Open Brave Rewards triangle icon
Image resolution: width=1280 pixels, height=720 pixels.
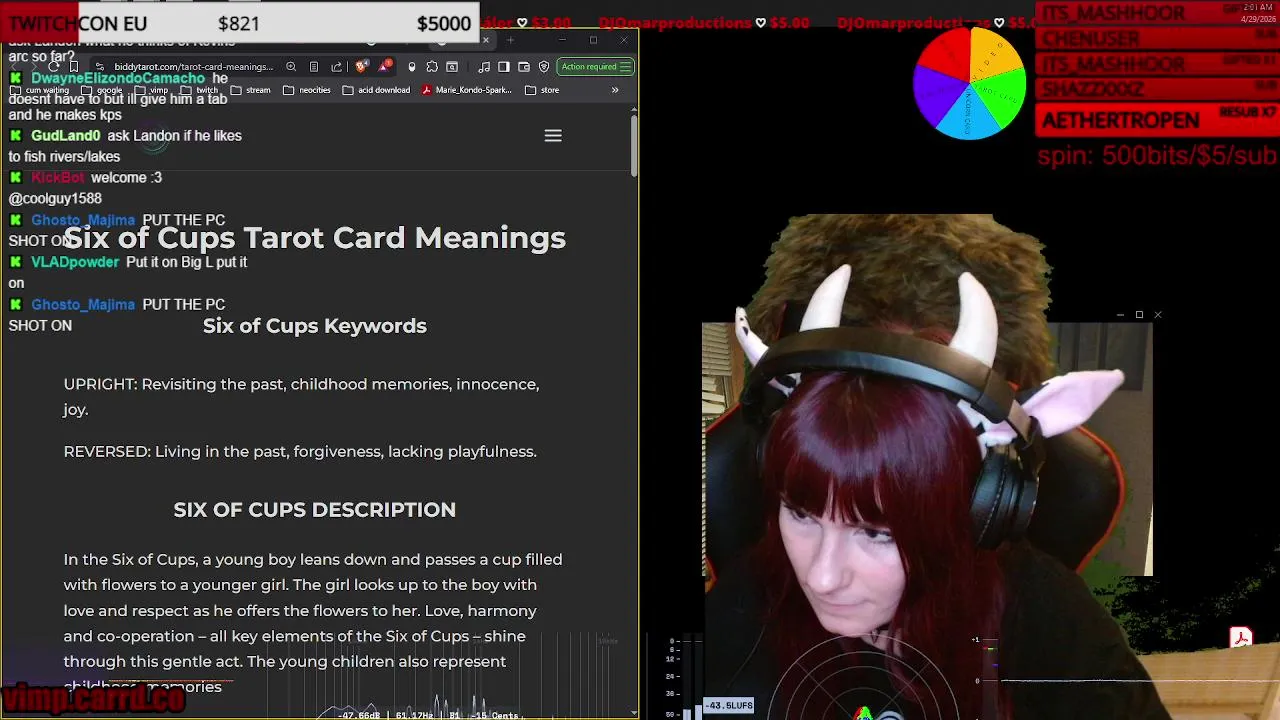(x=385, y=66)
